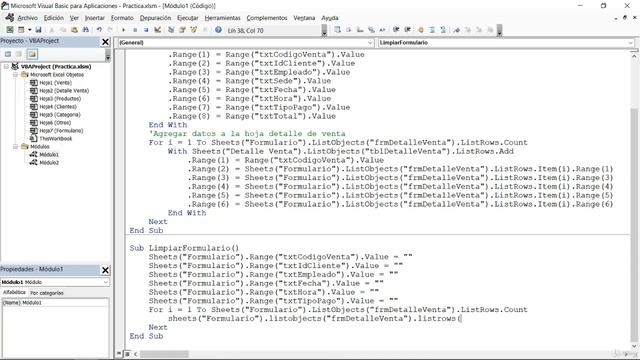Image resolution: width=640 pixels, height=360 pixels.
Task: Click the (Name) Módulo1 property field
Action: (x=55, y=302)
